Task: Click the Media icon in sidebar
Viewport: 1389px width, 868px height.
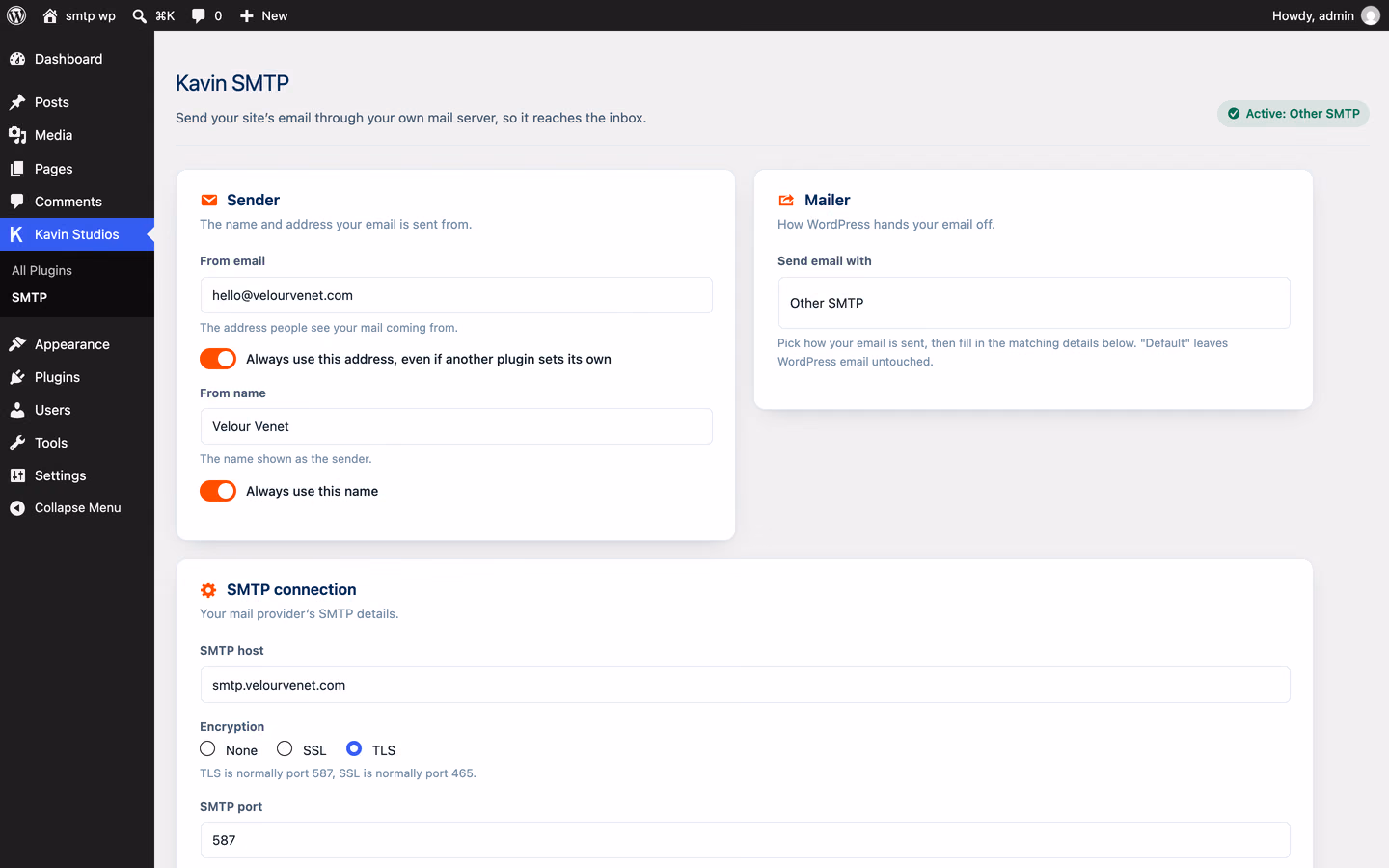Action: [17, 135]
